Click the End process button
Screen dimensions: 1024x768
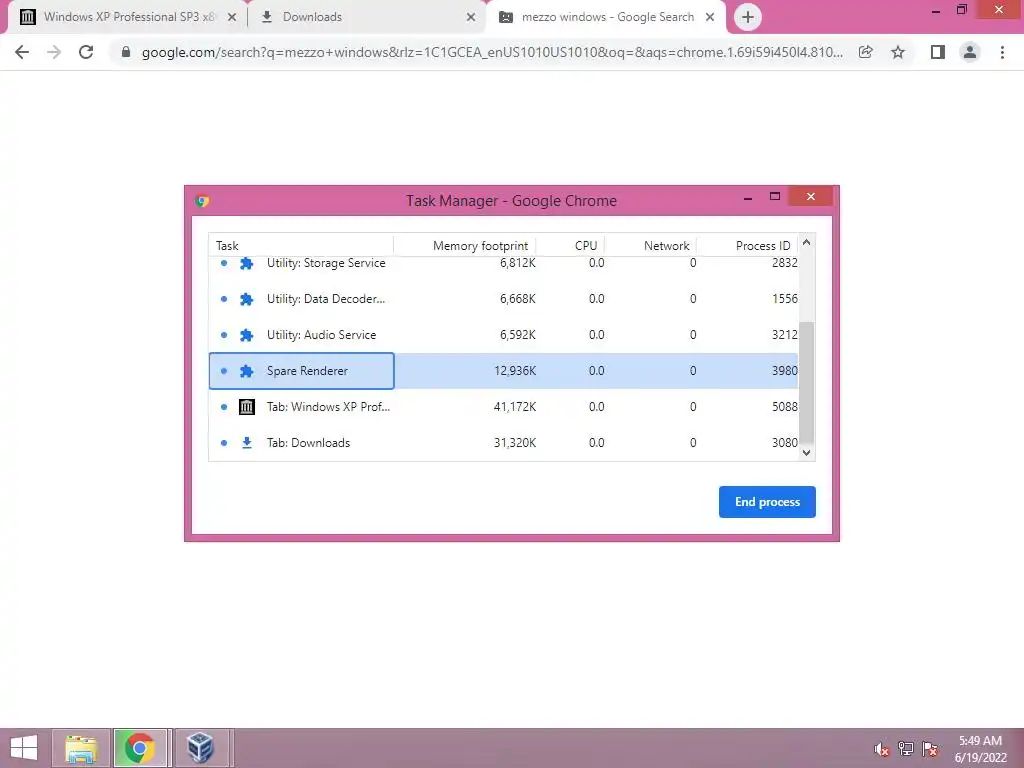pyautogui.click(x=767, y=502)
